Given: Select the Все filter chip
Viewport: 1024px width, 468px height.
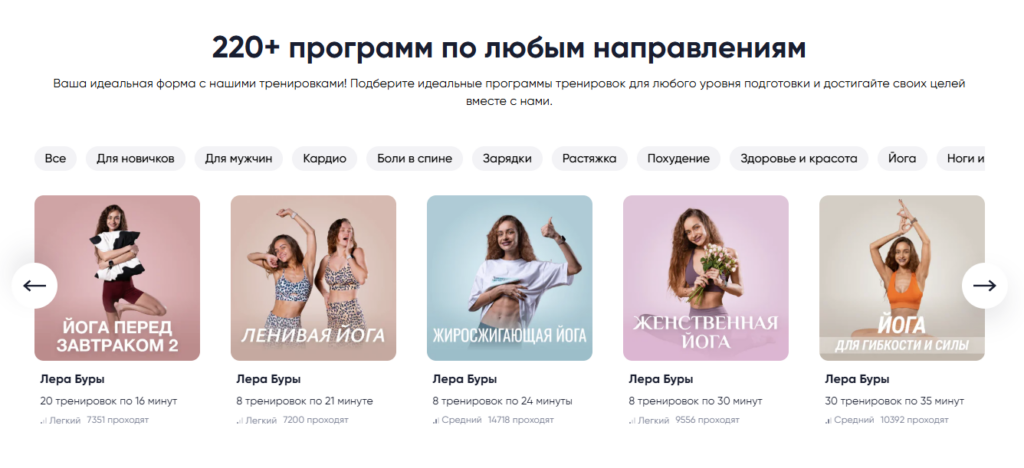Looking at the screenshot, I should pos(56,159).
